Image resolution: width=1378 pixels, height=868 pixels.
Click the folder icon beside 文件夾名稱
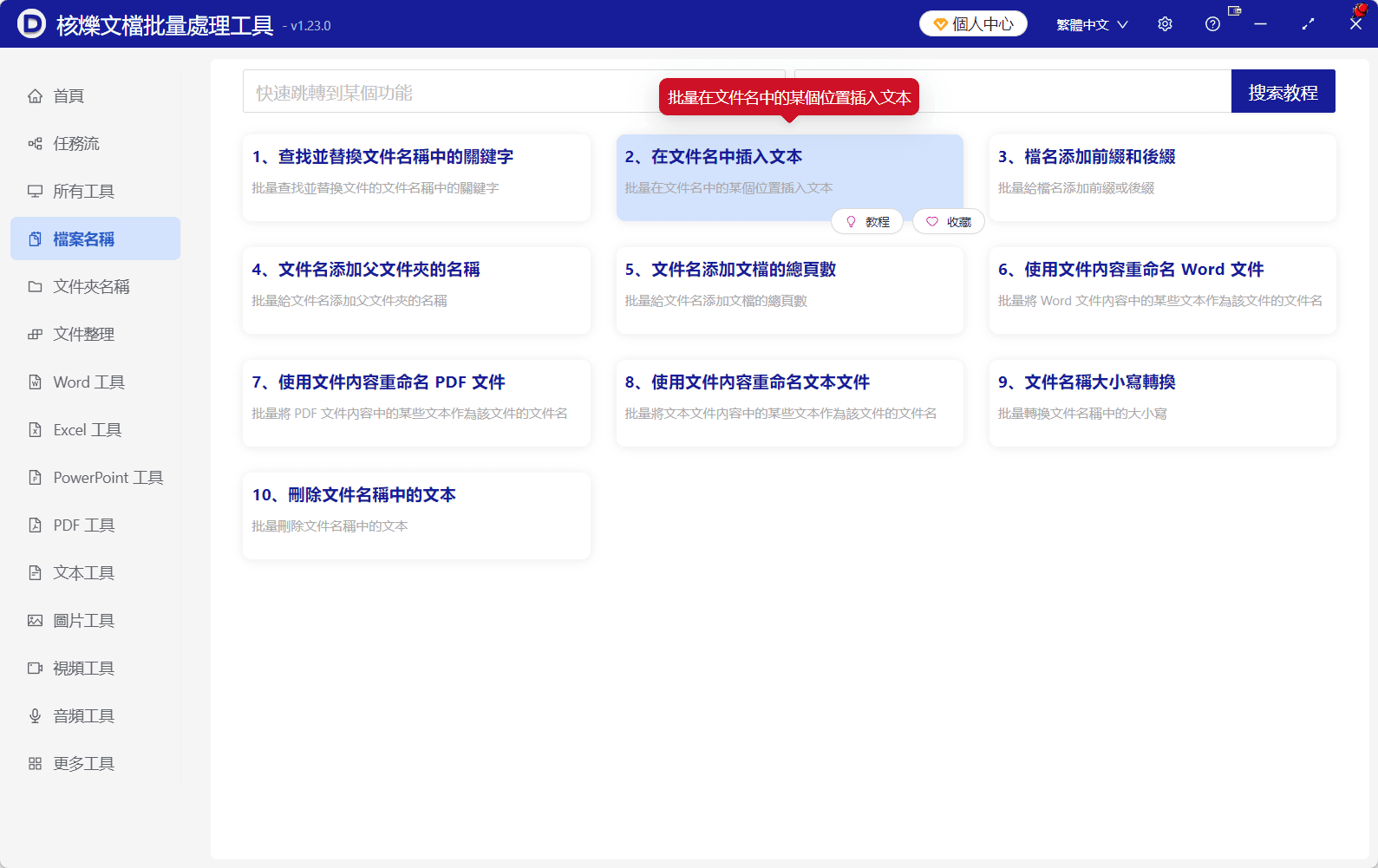tap(35, 287)
